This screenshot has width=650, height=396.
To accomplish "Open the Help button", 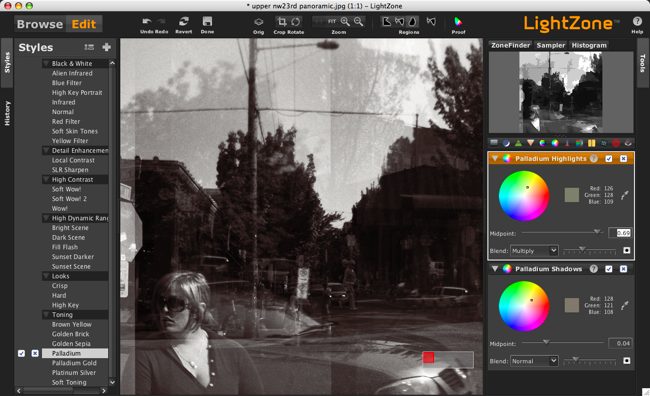I will (637, 22).
